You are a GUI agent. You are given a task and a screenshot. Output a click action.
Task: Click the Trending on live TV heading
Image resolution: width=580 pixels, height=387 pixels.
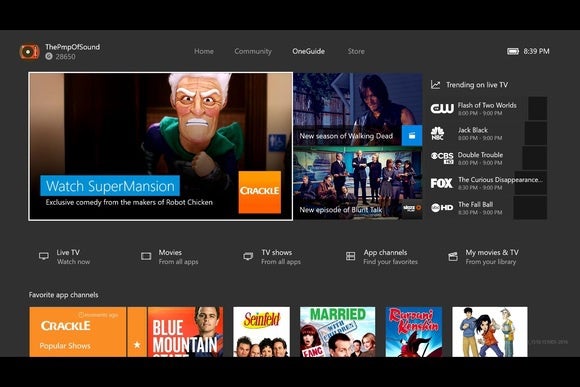coord(477,85)
